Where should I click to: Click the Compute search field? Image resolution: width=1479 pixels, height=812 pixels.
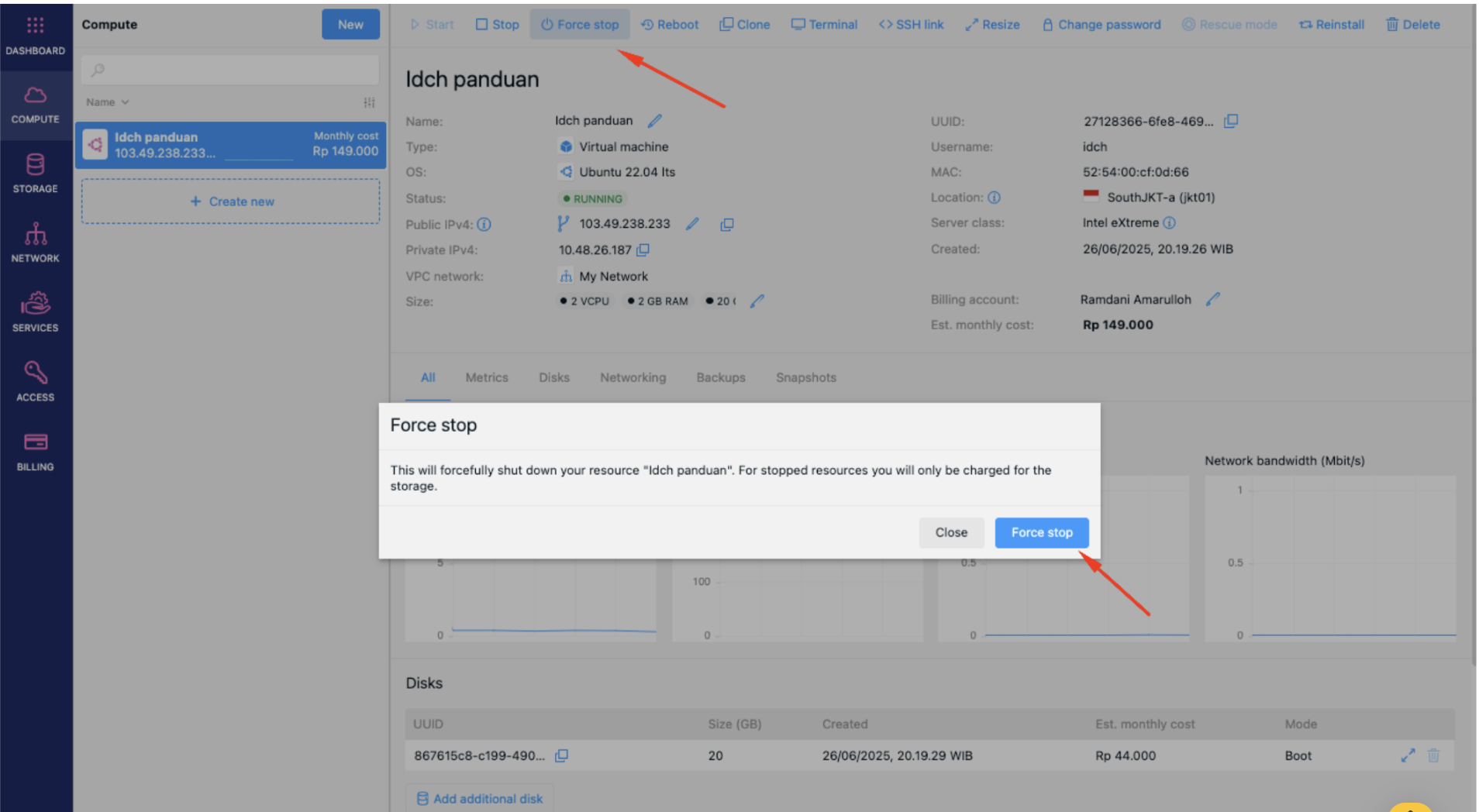230,71
